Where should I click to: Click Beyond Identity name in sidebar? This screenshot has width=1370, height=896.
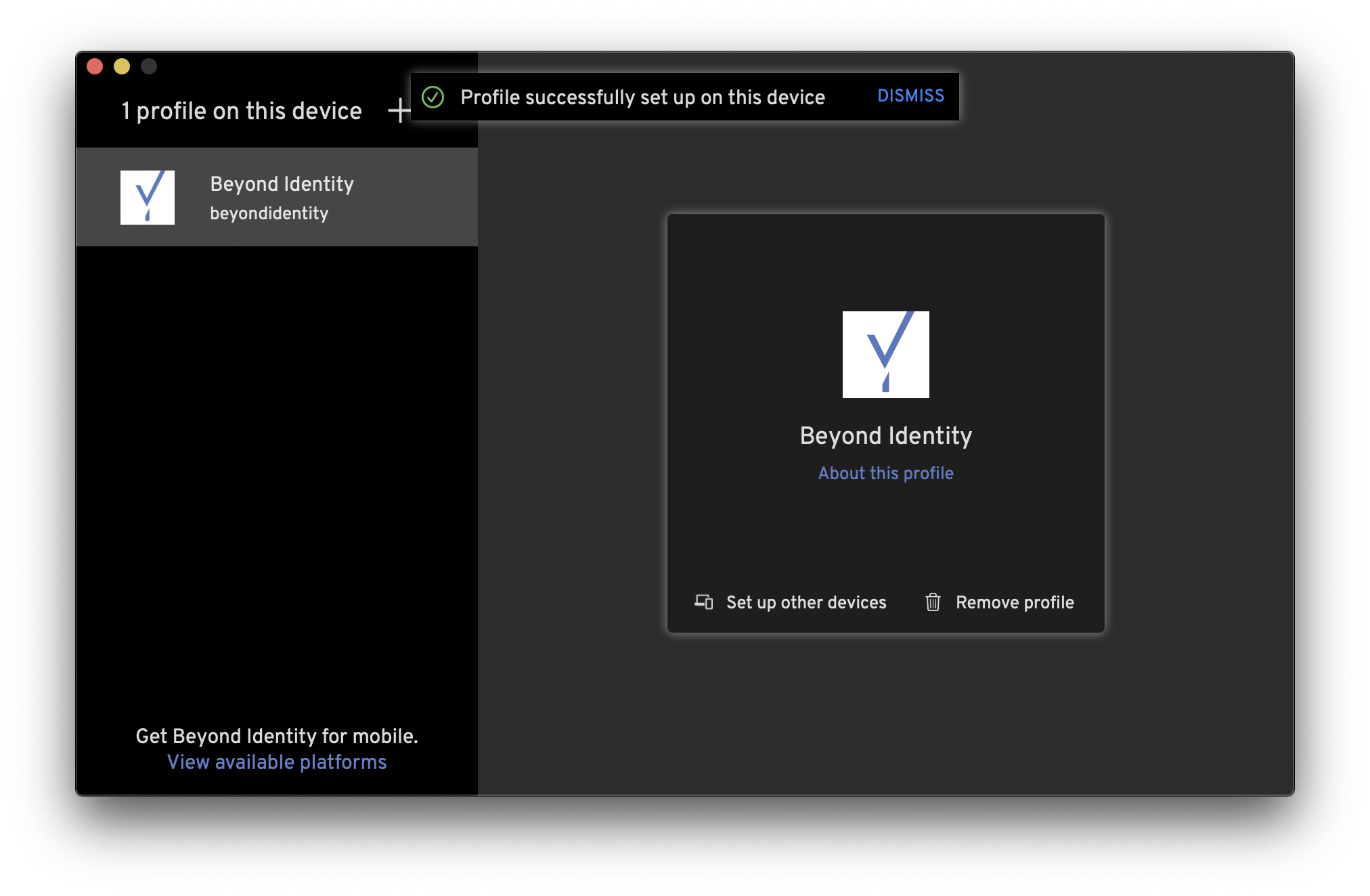[x=282, y=184]
